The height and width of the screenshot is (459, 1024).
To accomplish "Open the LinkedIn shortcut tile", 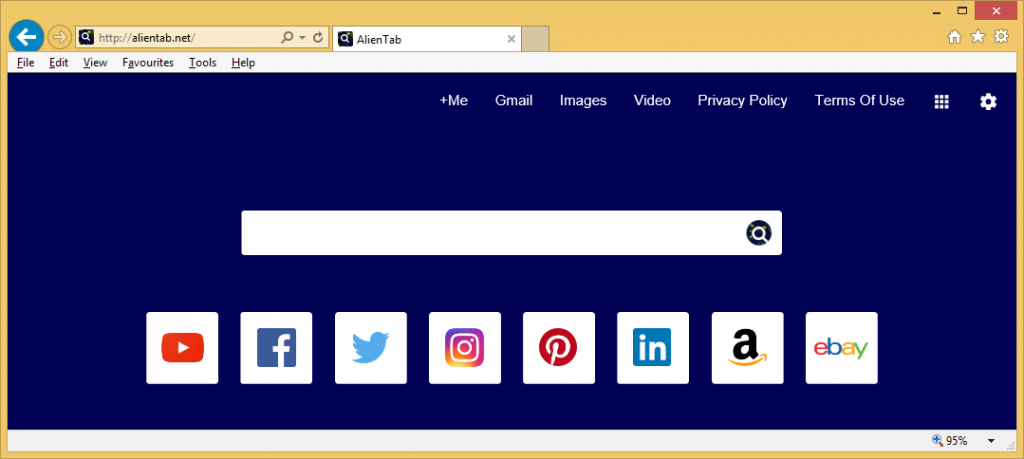I will tap(652, 348).
